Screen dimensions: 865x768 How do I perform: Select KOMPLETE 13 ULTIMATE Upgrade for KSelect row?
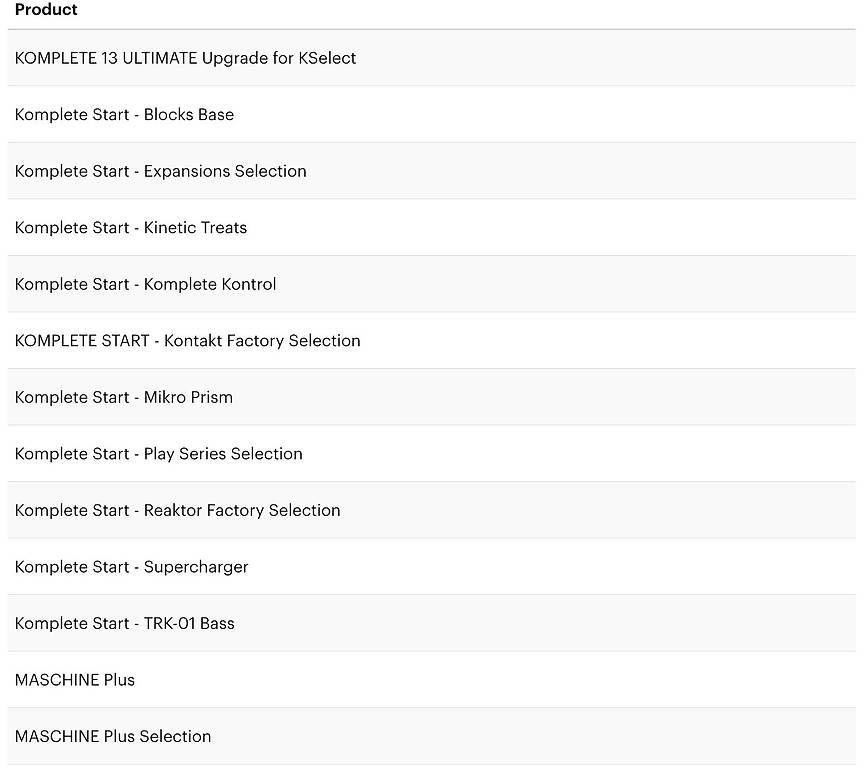pyautogui.click(x=432, y=58)
